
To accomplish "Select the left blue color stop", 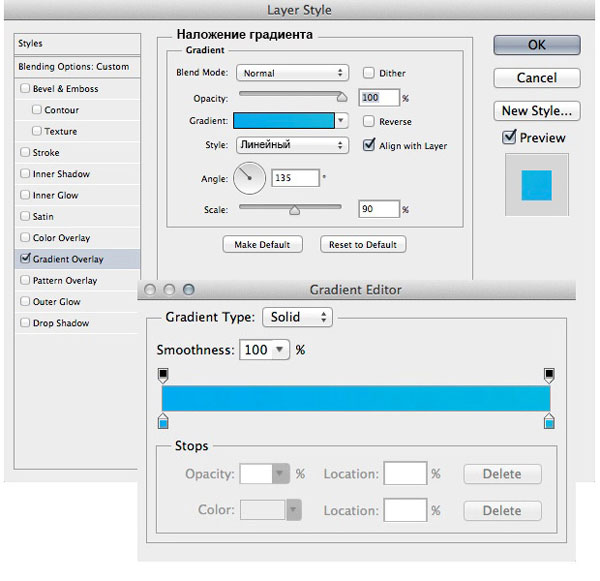I will pyautogui.click(x=163, y=421).
